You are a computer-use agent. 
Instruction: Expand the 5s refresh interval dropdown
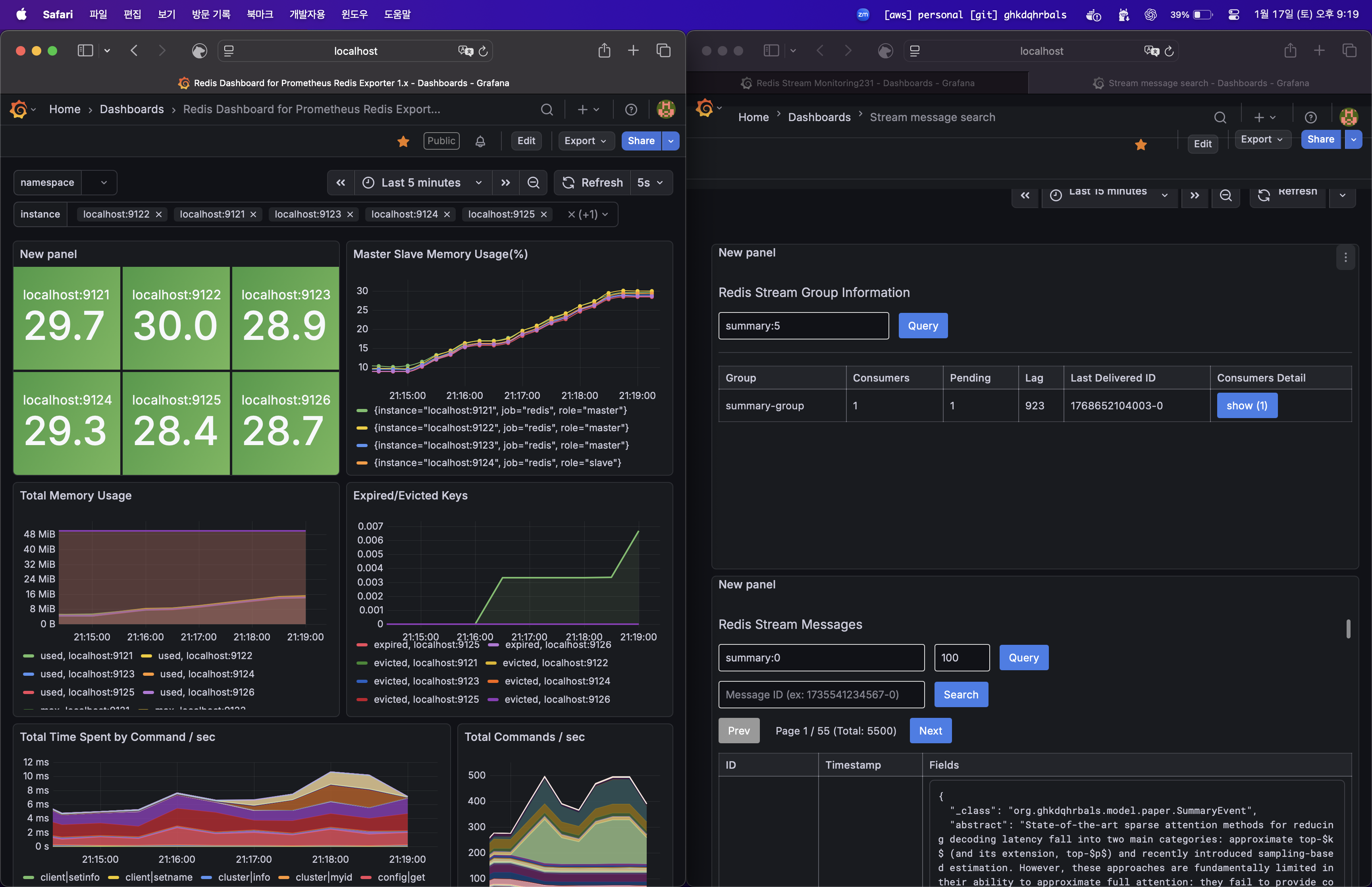(x=651, y=183)
